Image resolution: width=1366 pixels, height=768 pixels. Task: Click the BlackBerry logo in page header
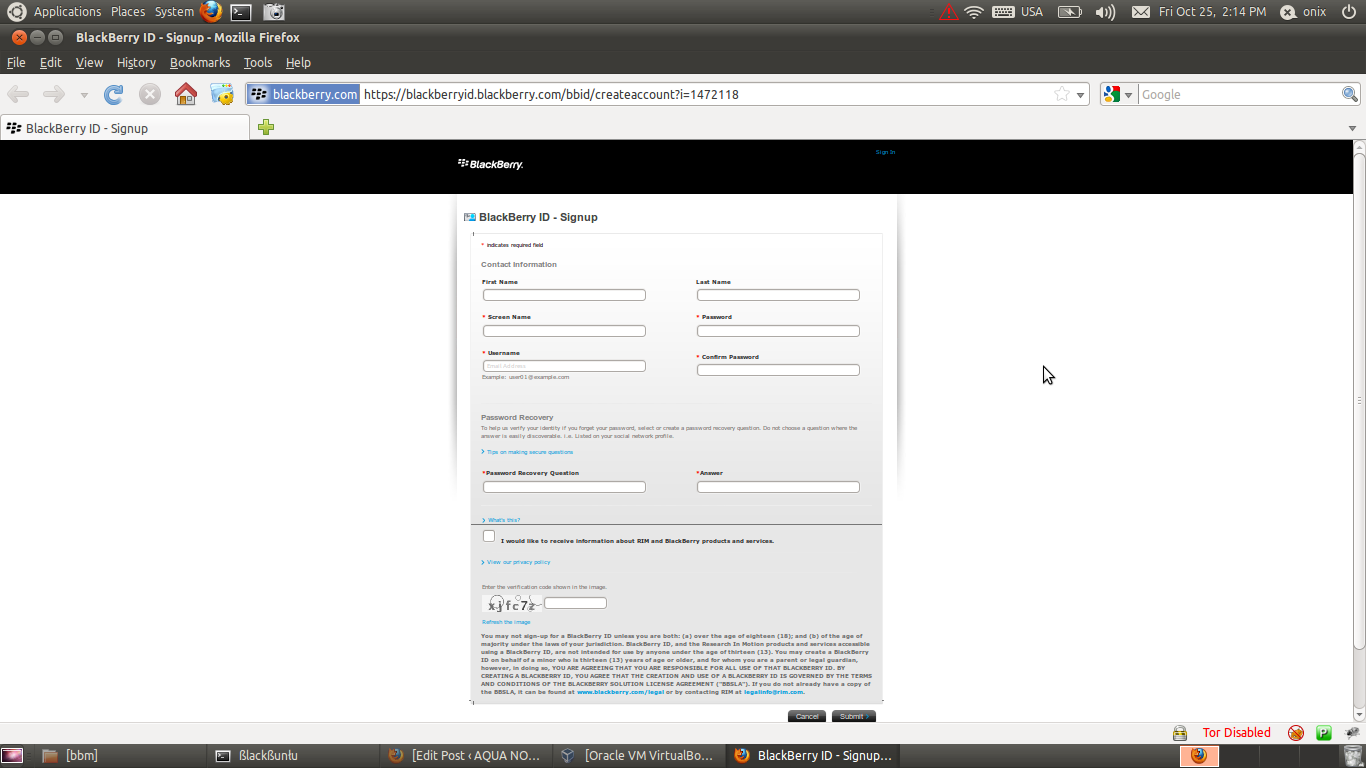(490, 164)
